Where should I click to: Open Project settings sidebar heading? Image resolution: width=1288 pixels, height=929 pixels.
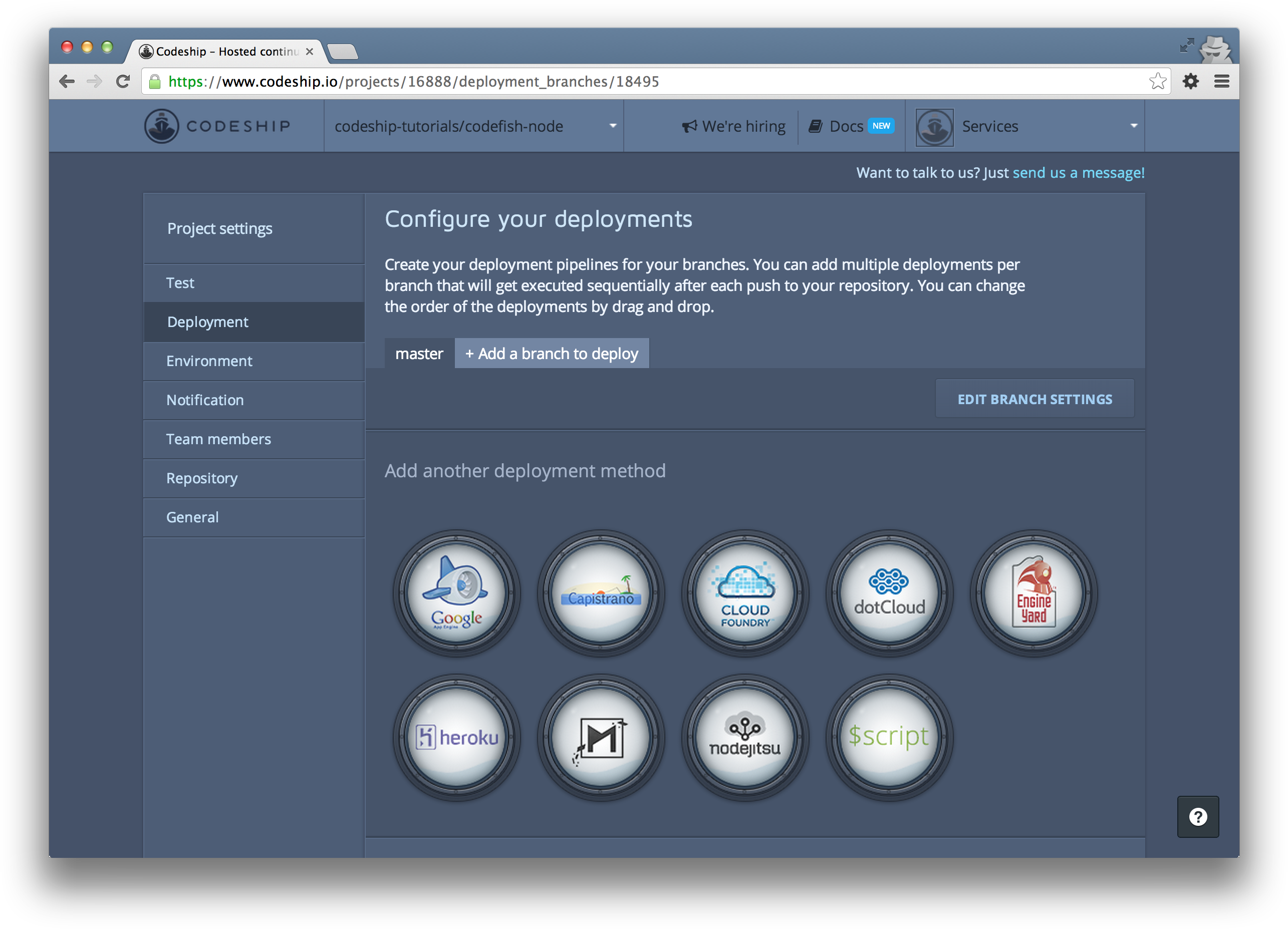pyautogui.click(x=220, y=228)
